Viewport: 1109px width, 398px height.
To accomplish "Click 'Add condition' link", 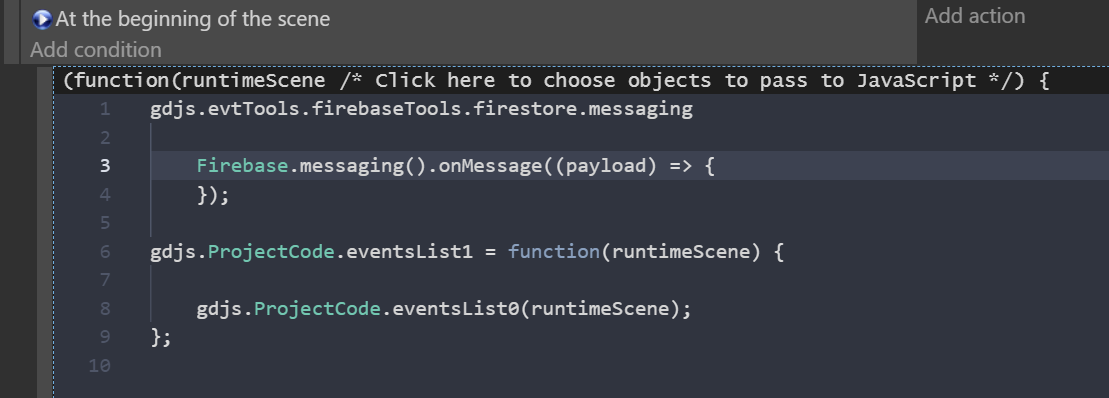I will 95,50.
